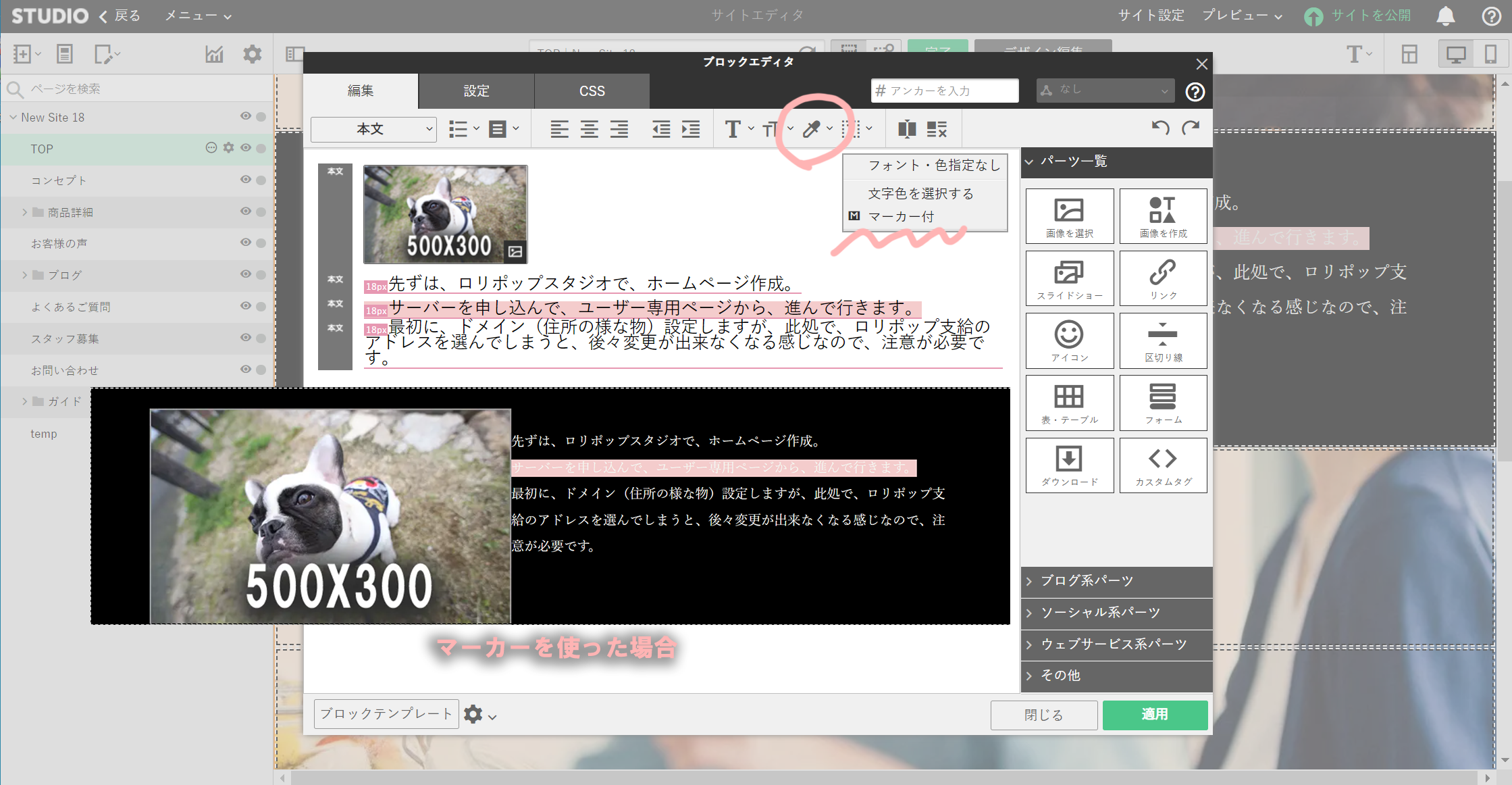Open the 画像を選択 image part
The width and height of the screenshot is (1512, 785).
pos(1069,216)
